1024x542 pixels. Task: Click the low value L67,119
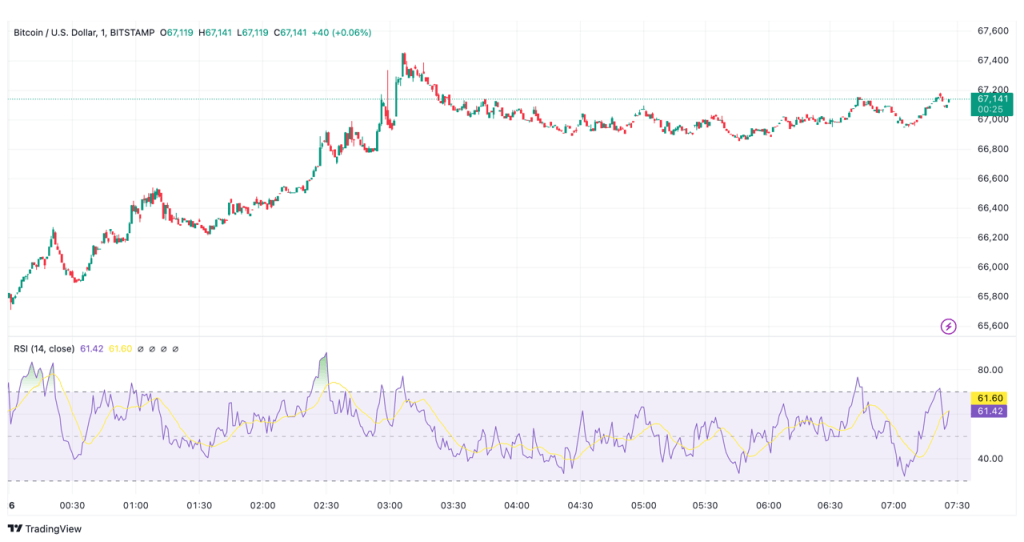253,32
